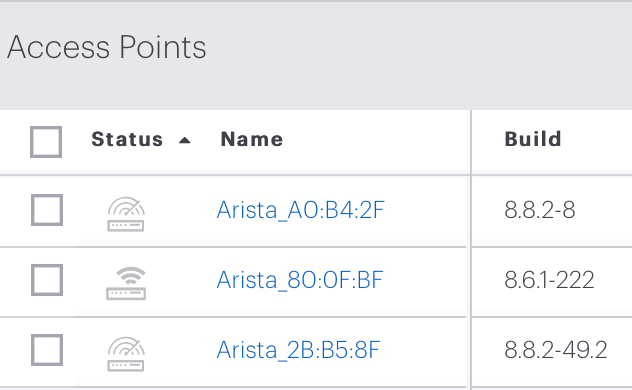This screenshot has width=632, height=390.
Task: Click the build value 8.6.1-222
Action: point(549,280)
